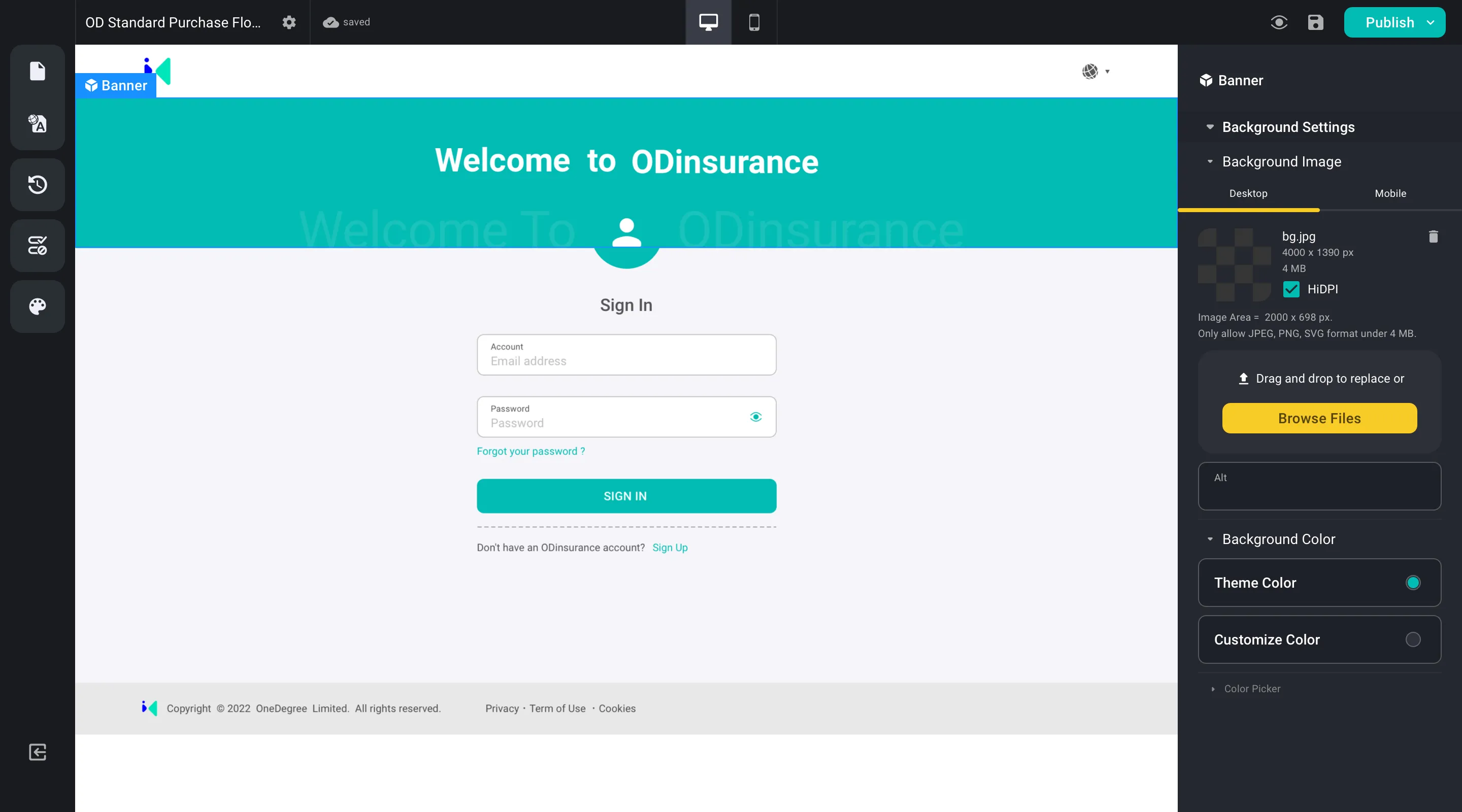Click the Browse Files button
The image size is (1462, 812).
(1319, 418)
